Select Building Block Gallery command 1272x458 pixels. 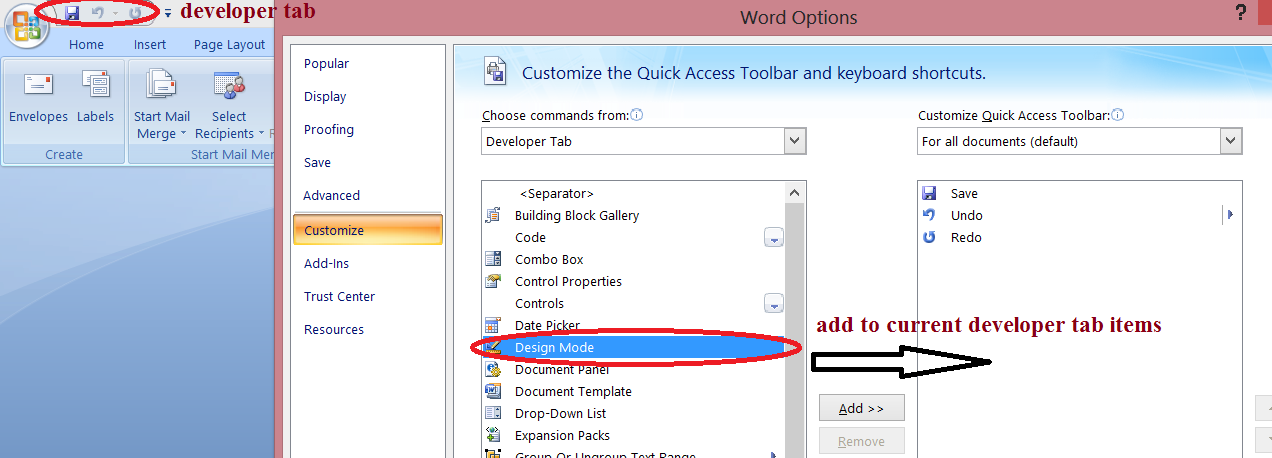[634, 215]
